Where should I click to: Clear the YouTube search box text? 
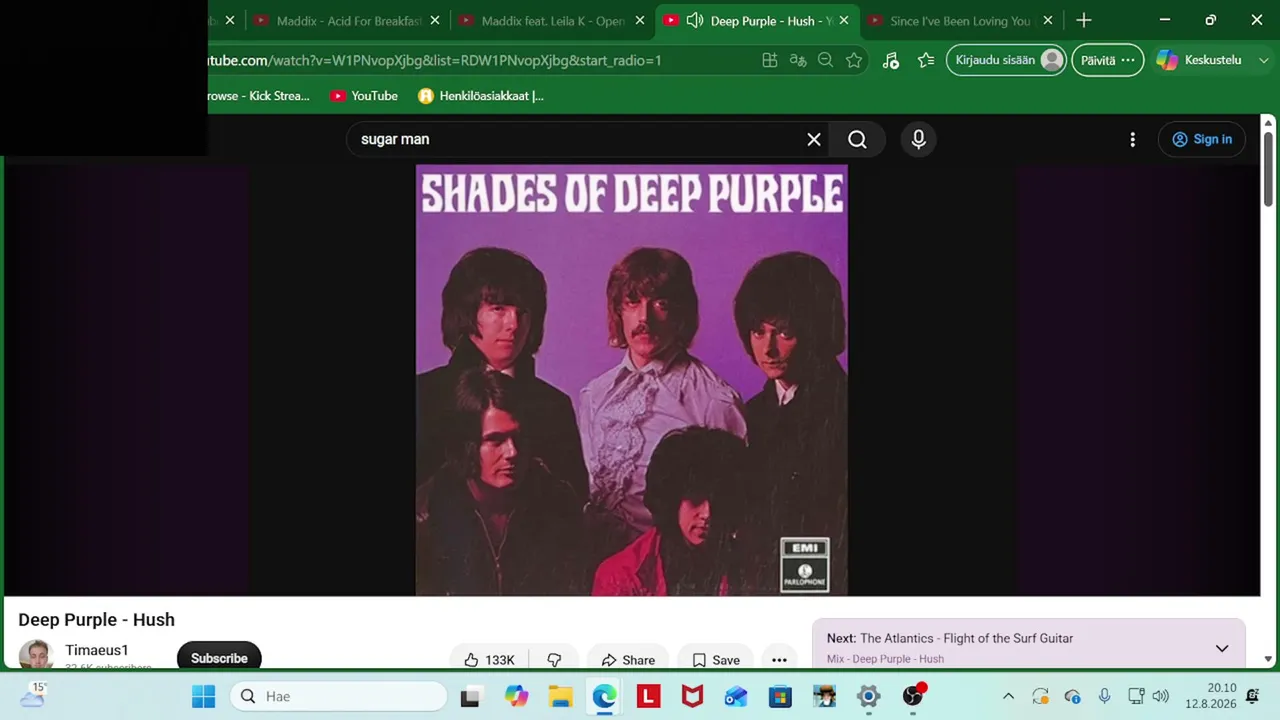[814, 140]
